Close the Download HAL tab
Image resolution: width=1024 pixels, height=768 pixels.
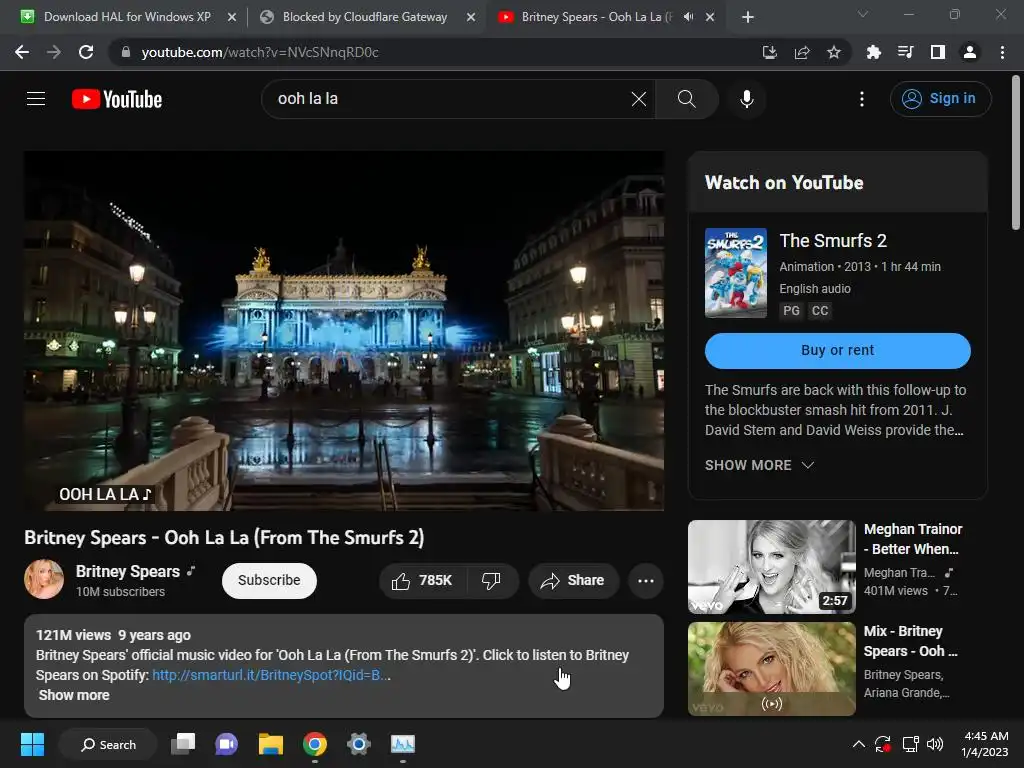(x=232, y=17)
